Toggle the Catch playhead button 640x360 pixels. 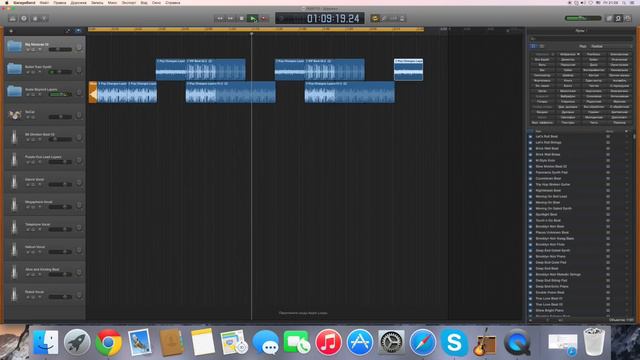78,31
